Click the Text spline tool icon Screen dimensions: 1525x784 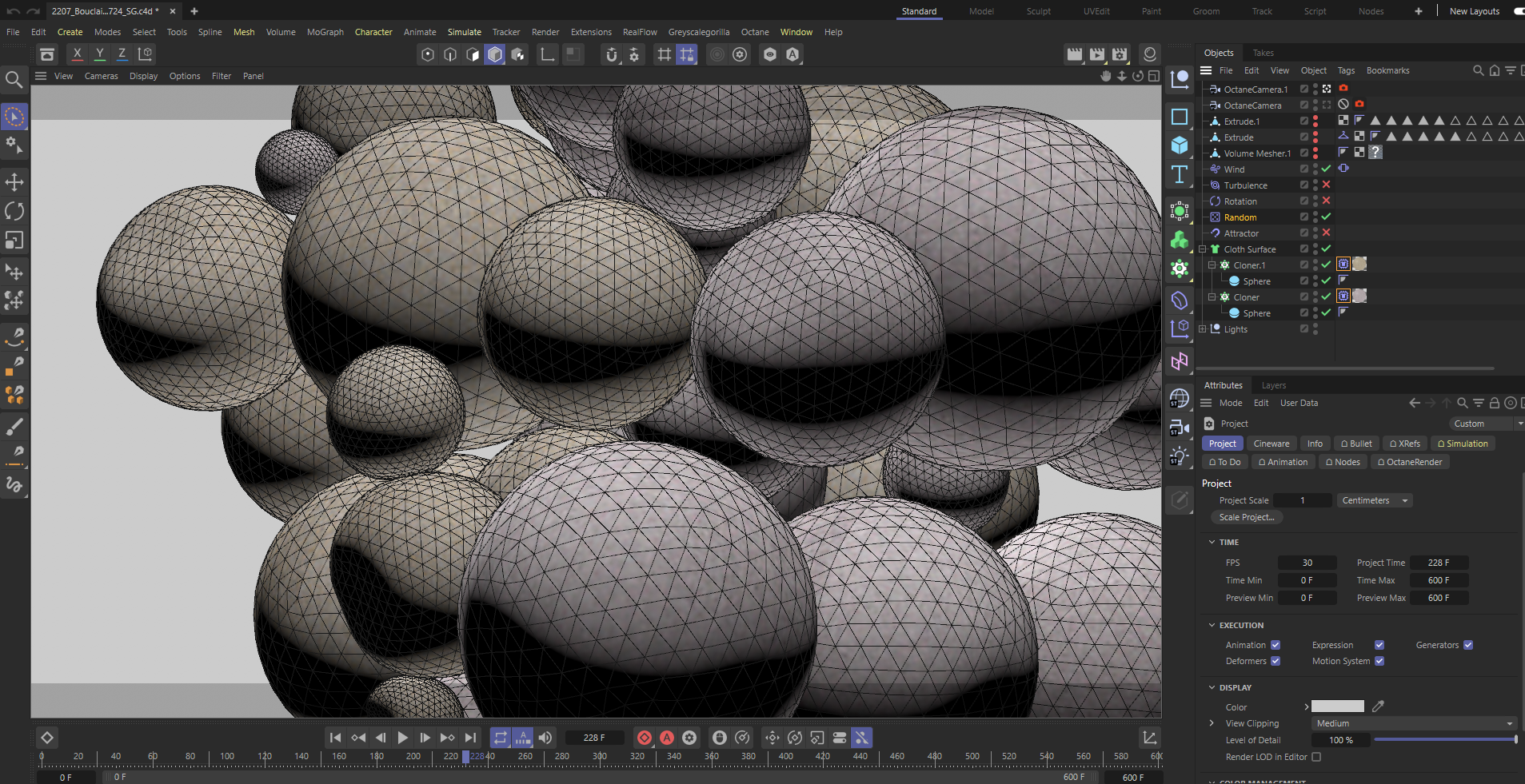point(1180,174)
